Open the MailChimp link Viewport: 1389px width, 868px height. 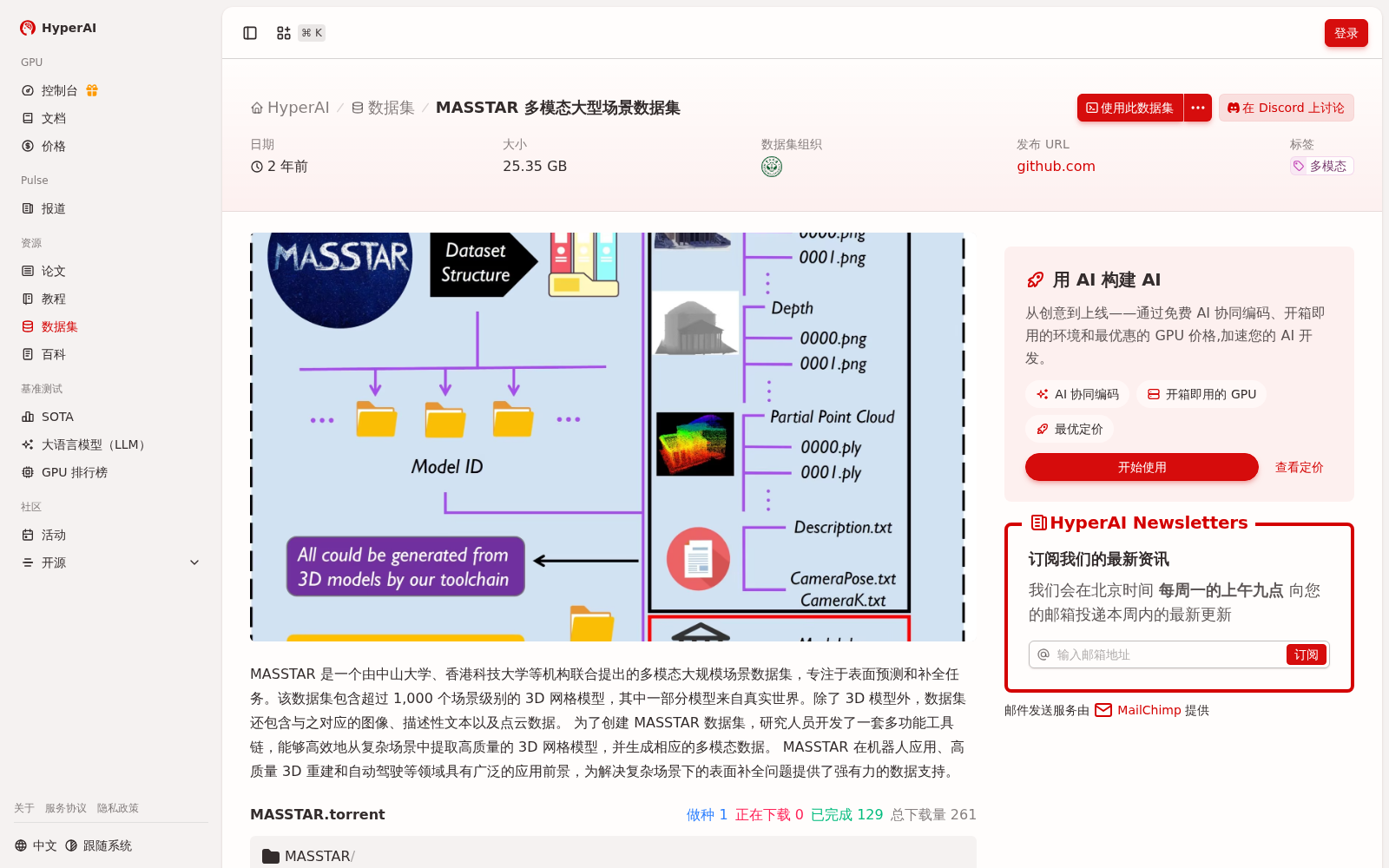tap(1138, 710)
